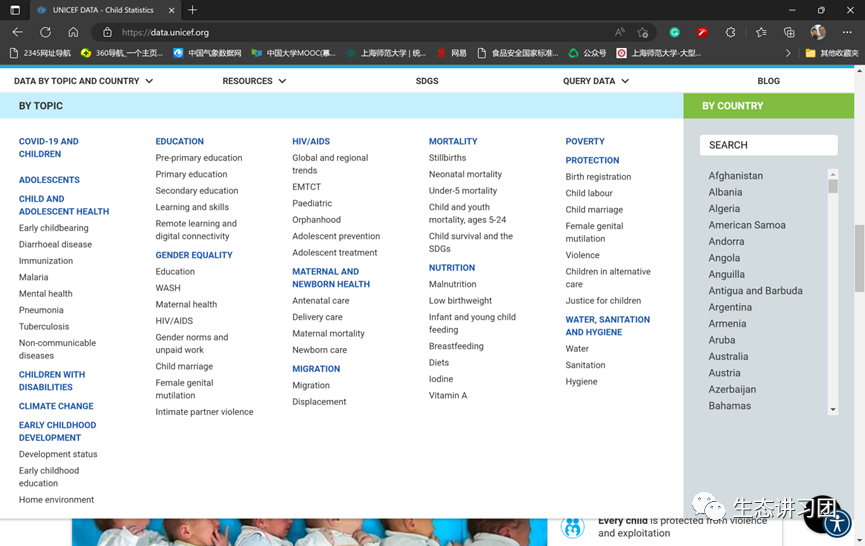Open COVID-19 and Children topic
Image resolution: width=865 pixels, height=546 pixels.
49,148
